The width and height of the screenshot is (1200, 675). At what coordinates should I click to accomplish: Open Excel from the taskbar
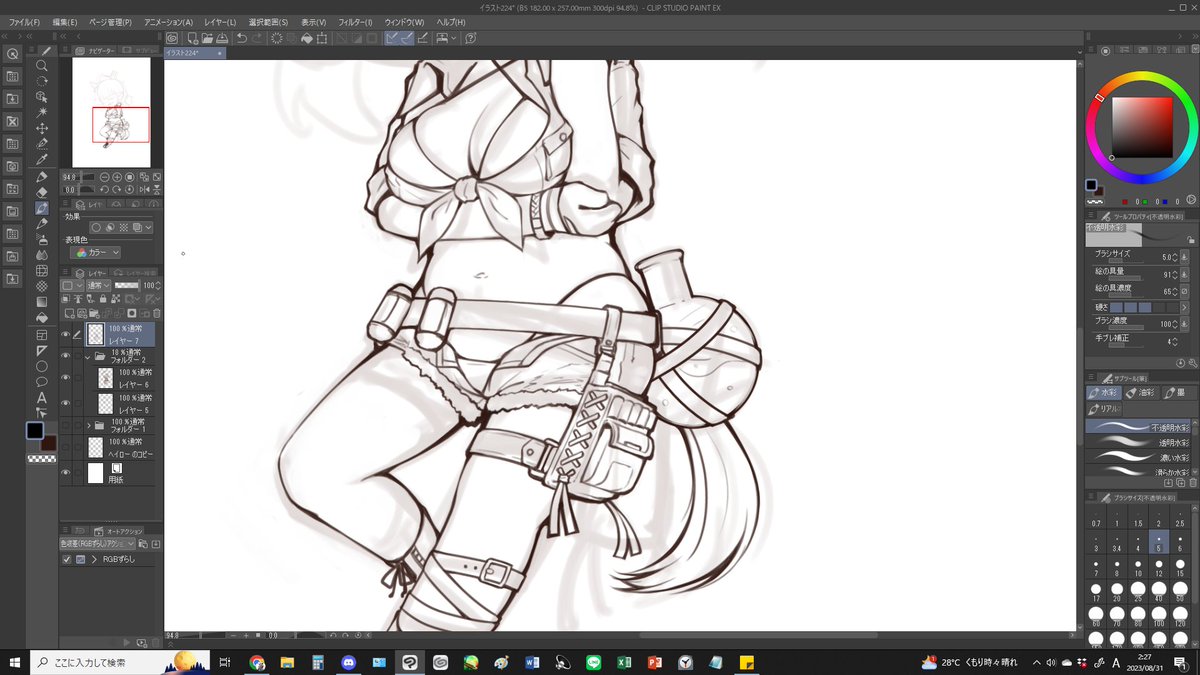point(622,662)
